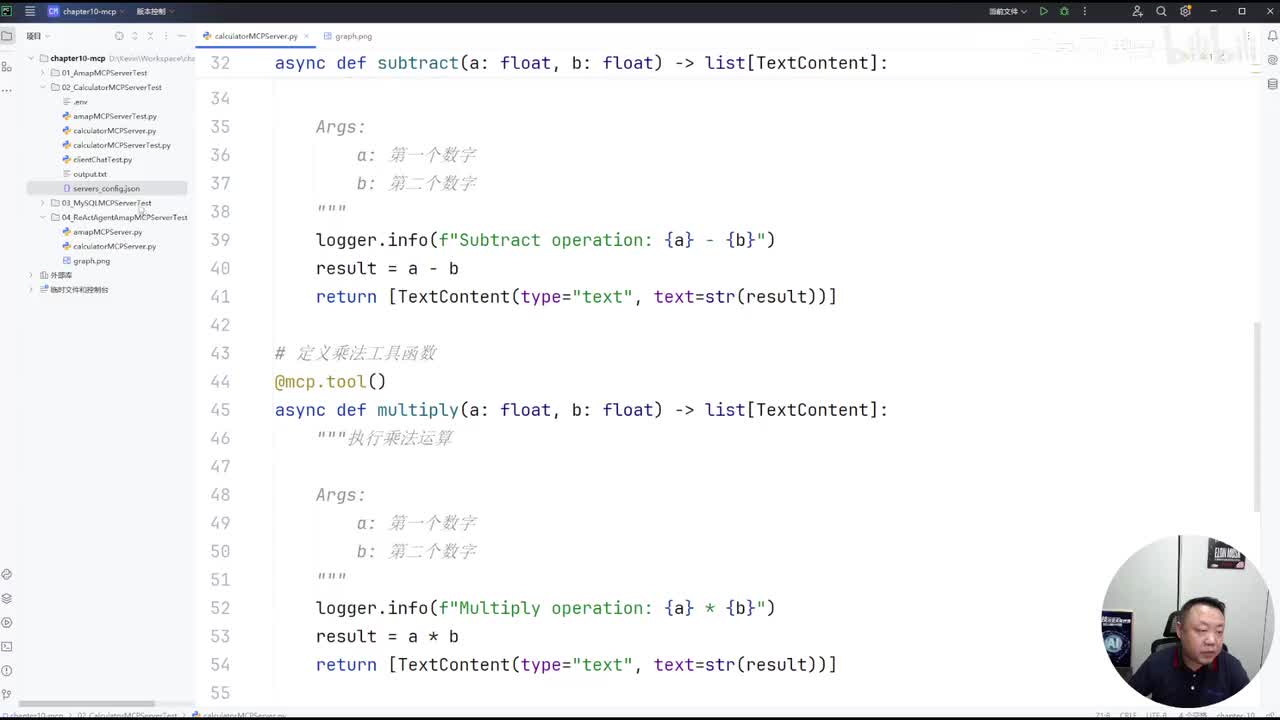Screen dimensions: 1280x720
Task: Open the add-collaborator Code With Me icon
Action: [1137, 11]
